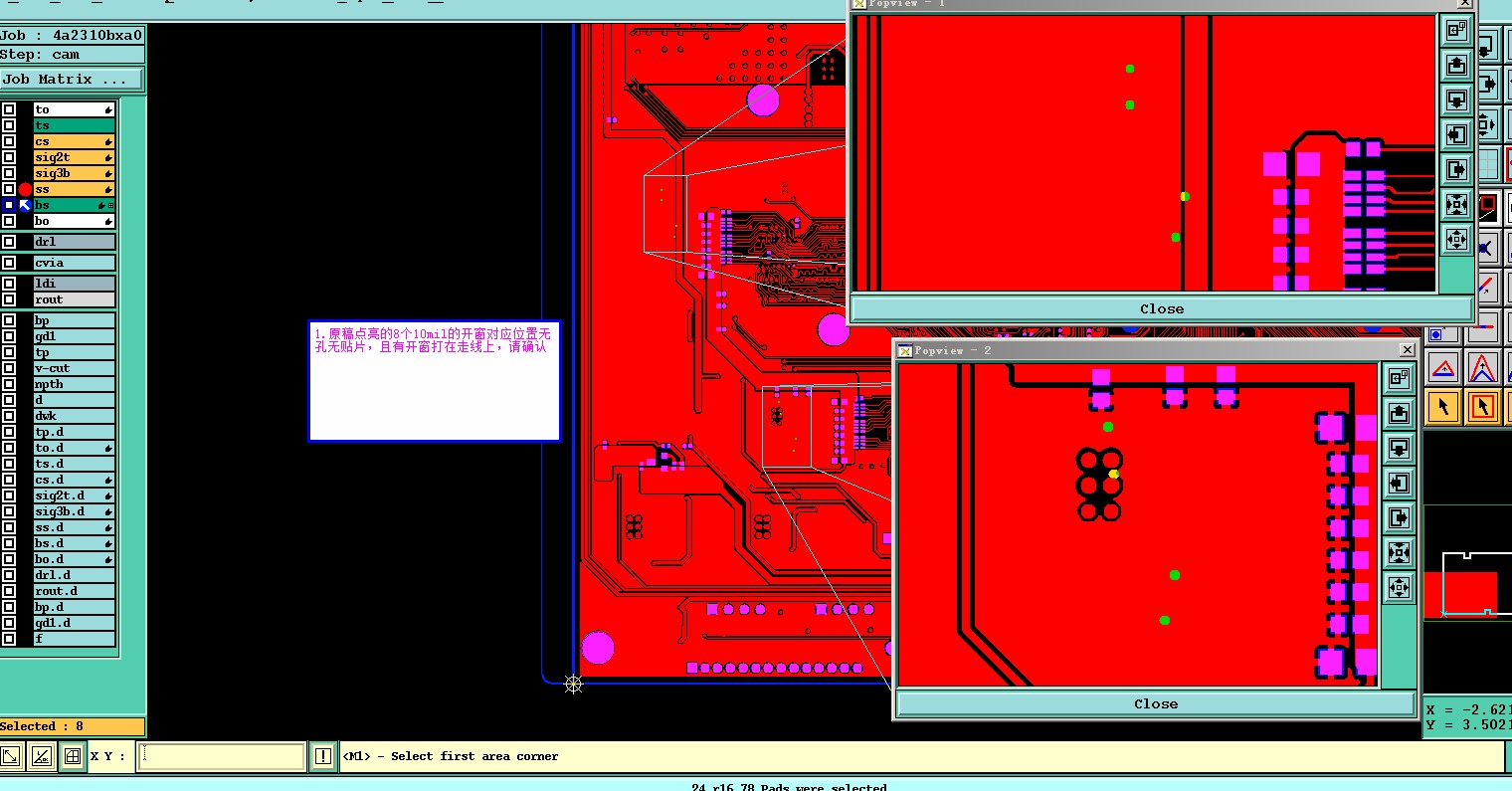The image size is (1512, 791).
Task: Select the 'npth' layer row
Action: pyautogui.click(x=75, y=384)
